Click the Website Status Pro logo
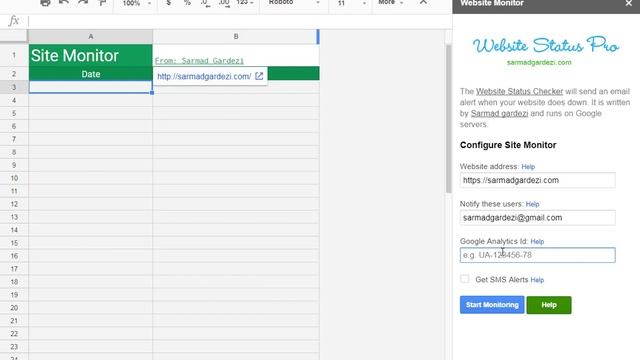Viewport: 640px width, 360px height. point(546,45)
